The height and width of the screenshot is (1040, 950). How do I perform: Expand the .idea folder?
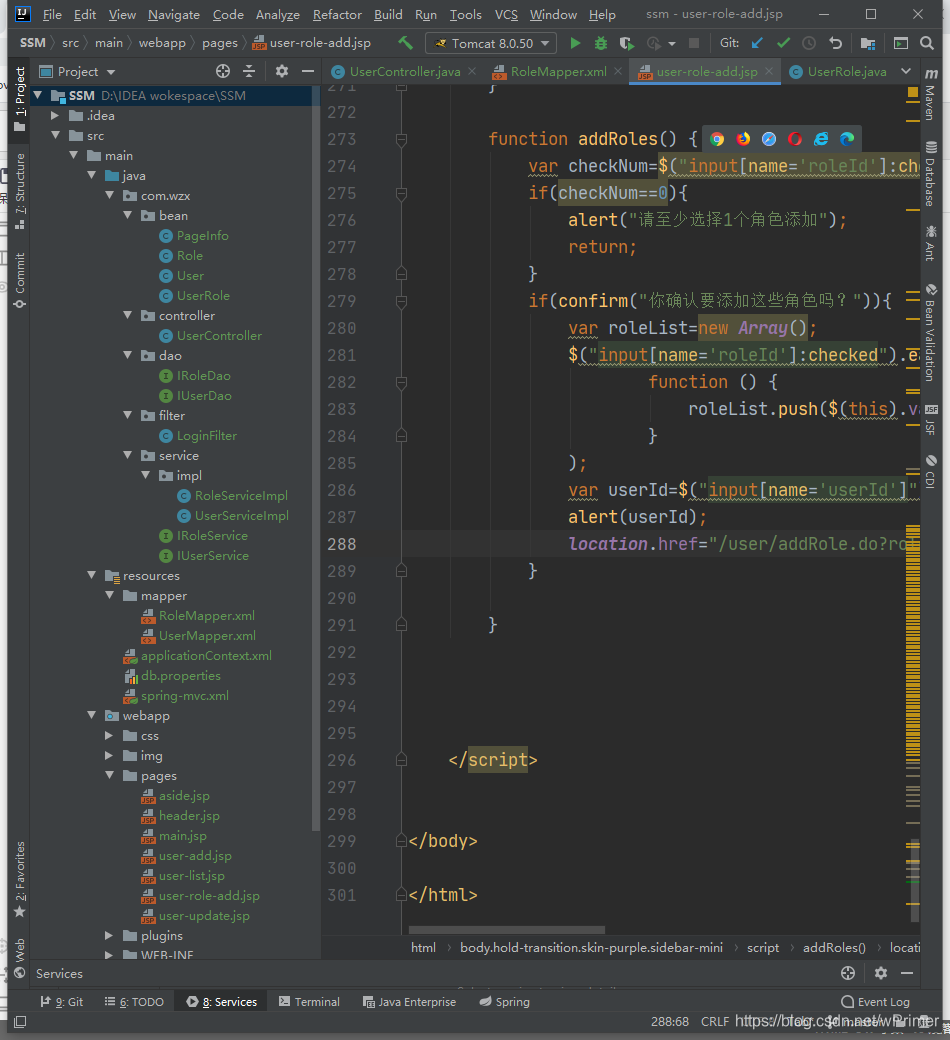coord(55,115)
